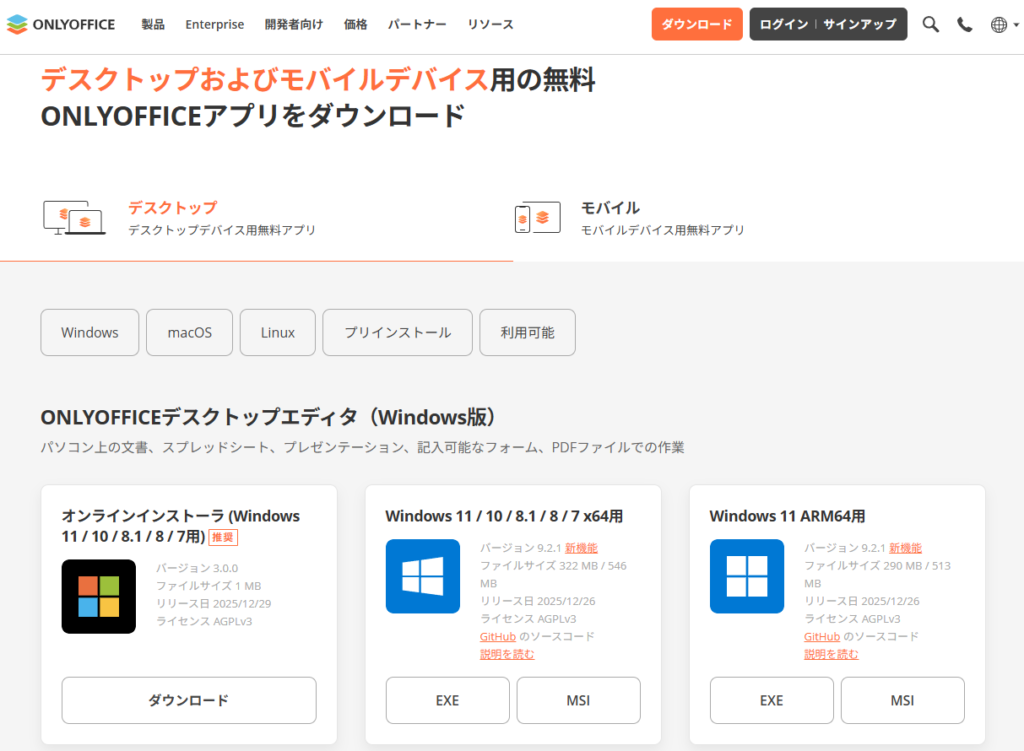Select the Linux platform filter

pyautogui.click(x=278, y=332)
